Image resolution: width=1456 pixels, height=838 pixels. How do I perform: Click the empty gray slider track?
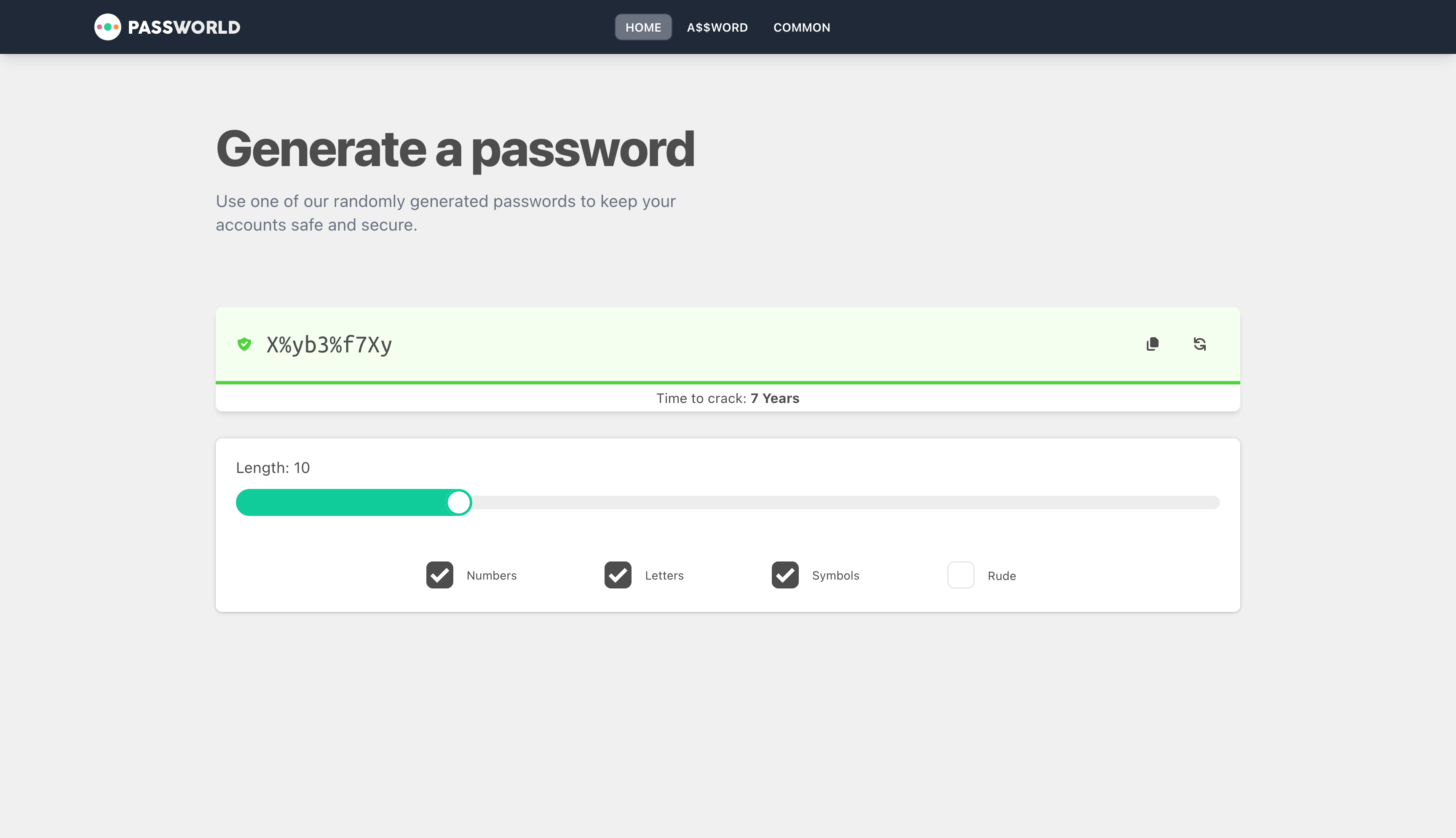(x=845, y=502)
